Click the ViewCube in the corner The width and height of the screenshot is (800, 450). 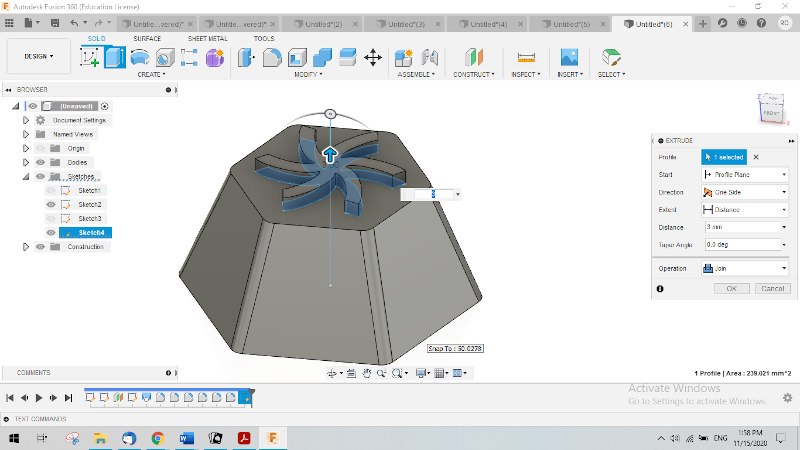(771, 108)
